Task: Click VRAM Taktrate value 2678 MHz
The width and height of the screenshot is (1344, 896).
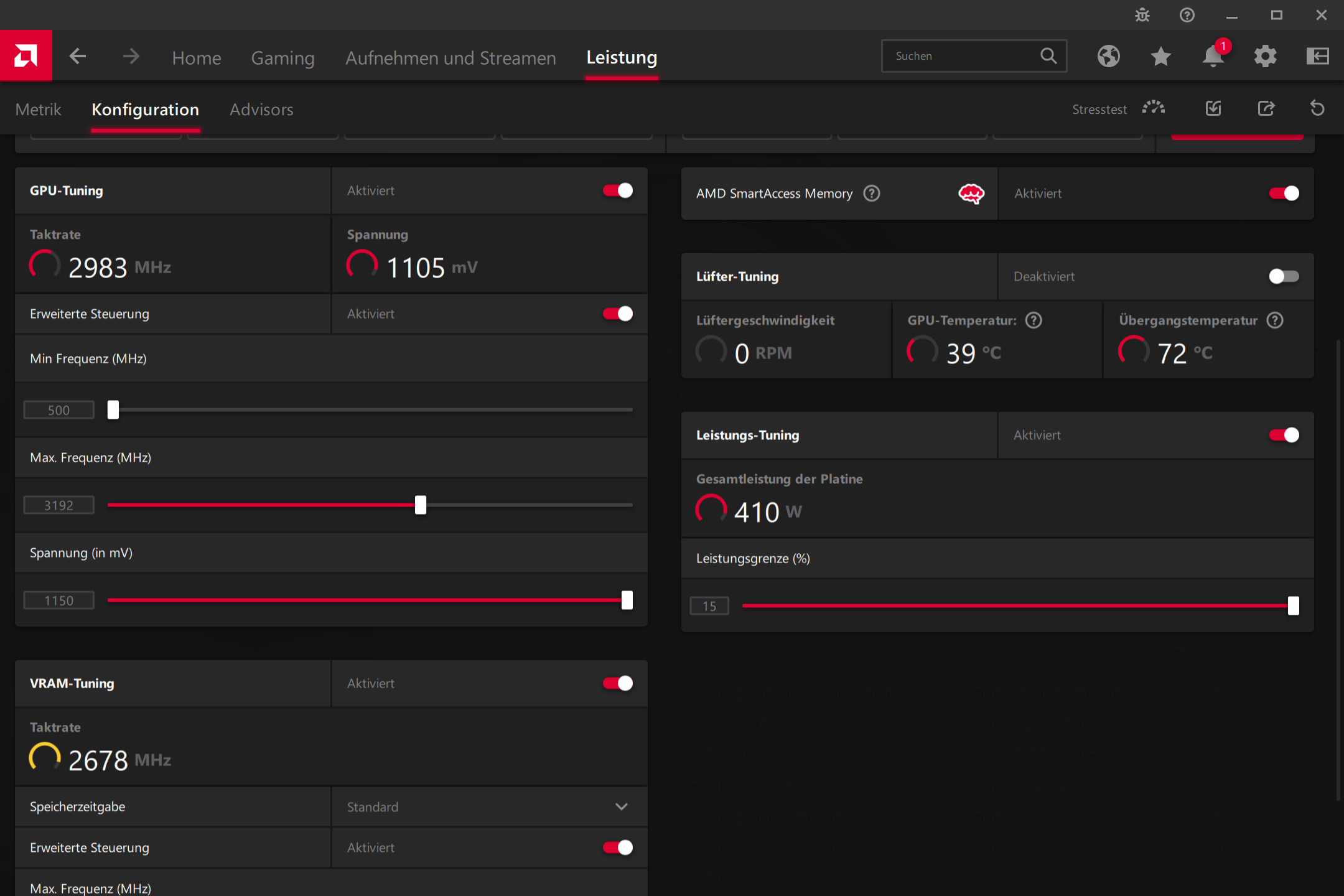Action: pos(119,760)
